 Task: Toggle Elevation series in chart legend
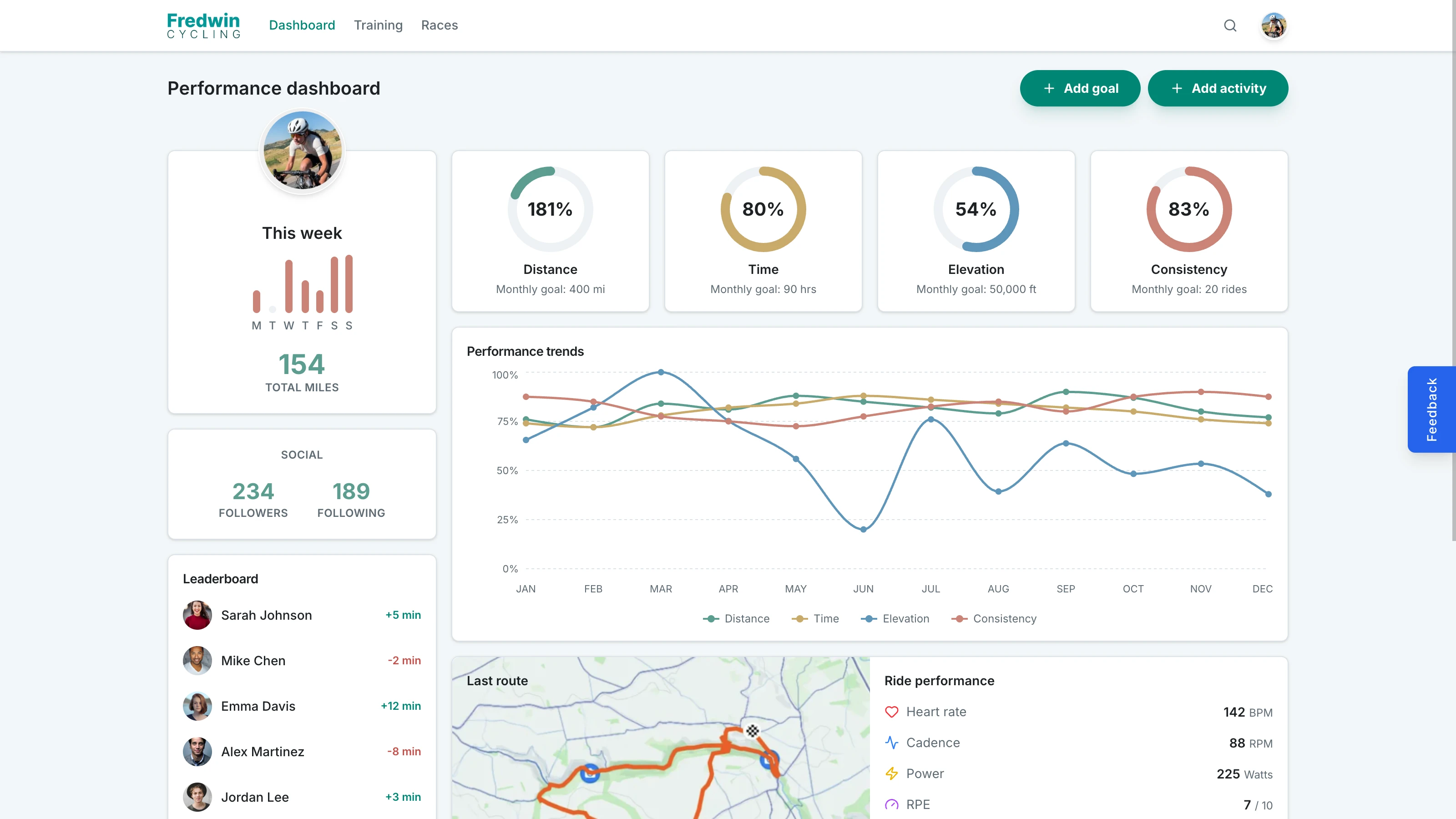click(895, 618)
